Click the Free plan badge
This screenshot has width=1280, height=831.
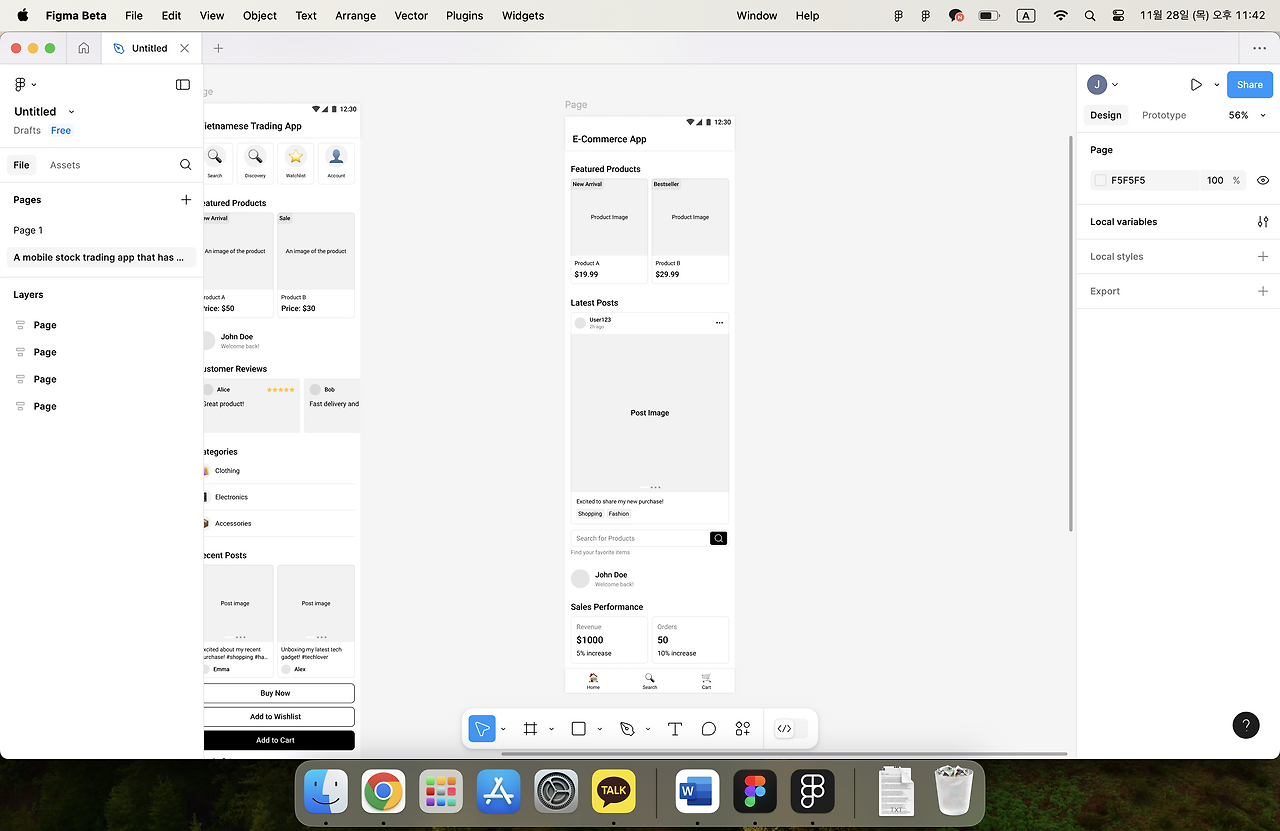tap(61, 131)
